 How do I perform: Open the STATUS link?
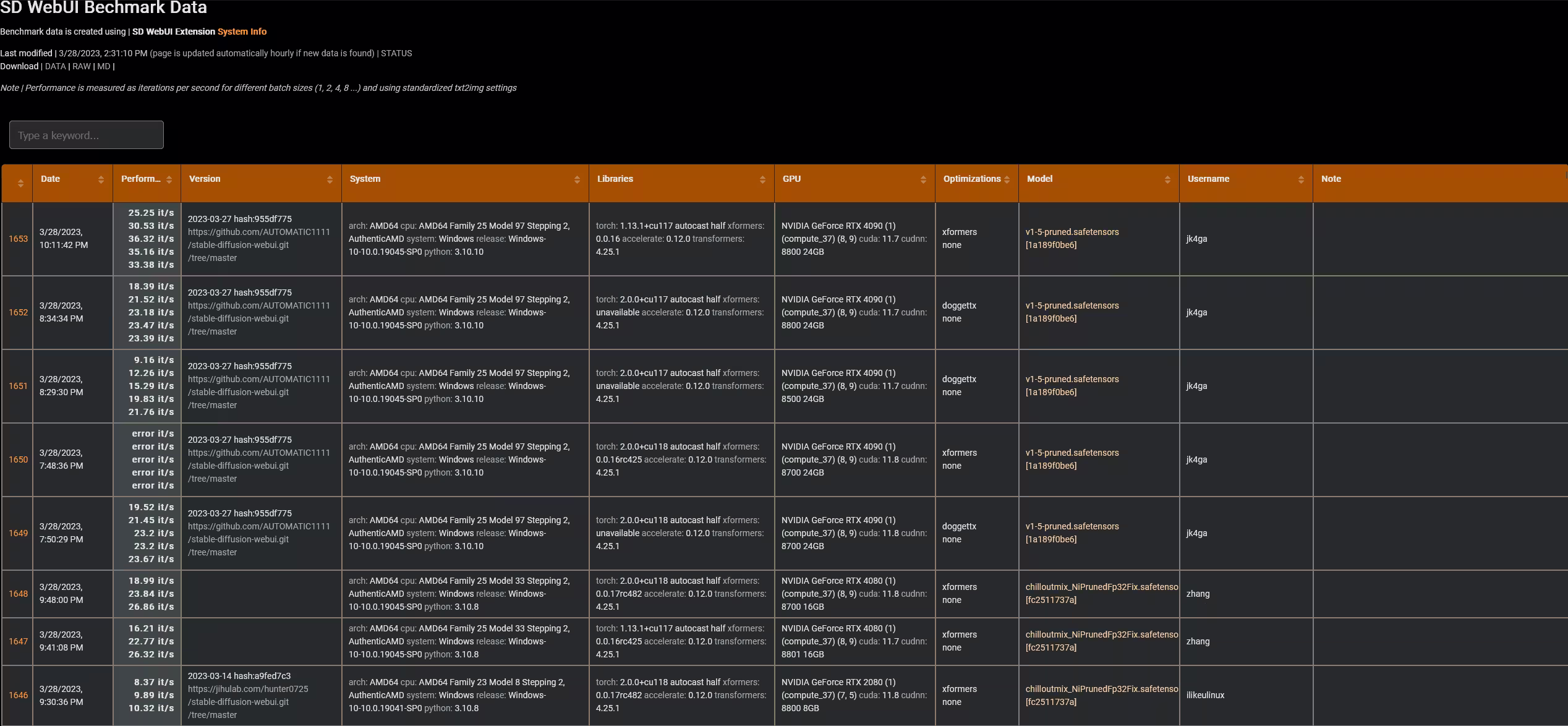396,53
